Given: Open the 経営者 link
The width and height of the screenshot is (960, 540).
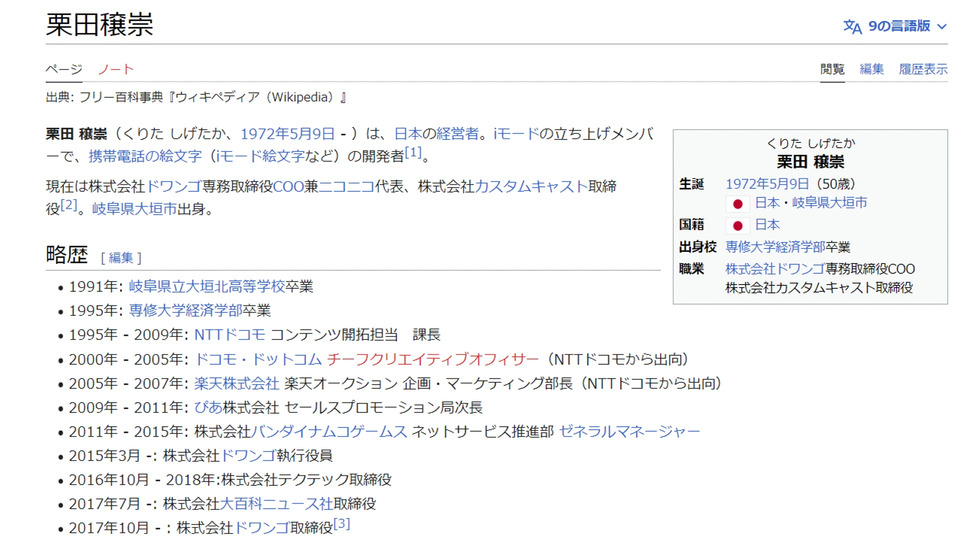Looking at the screenshot, I should coord(457,134).
